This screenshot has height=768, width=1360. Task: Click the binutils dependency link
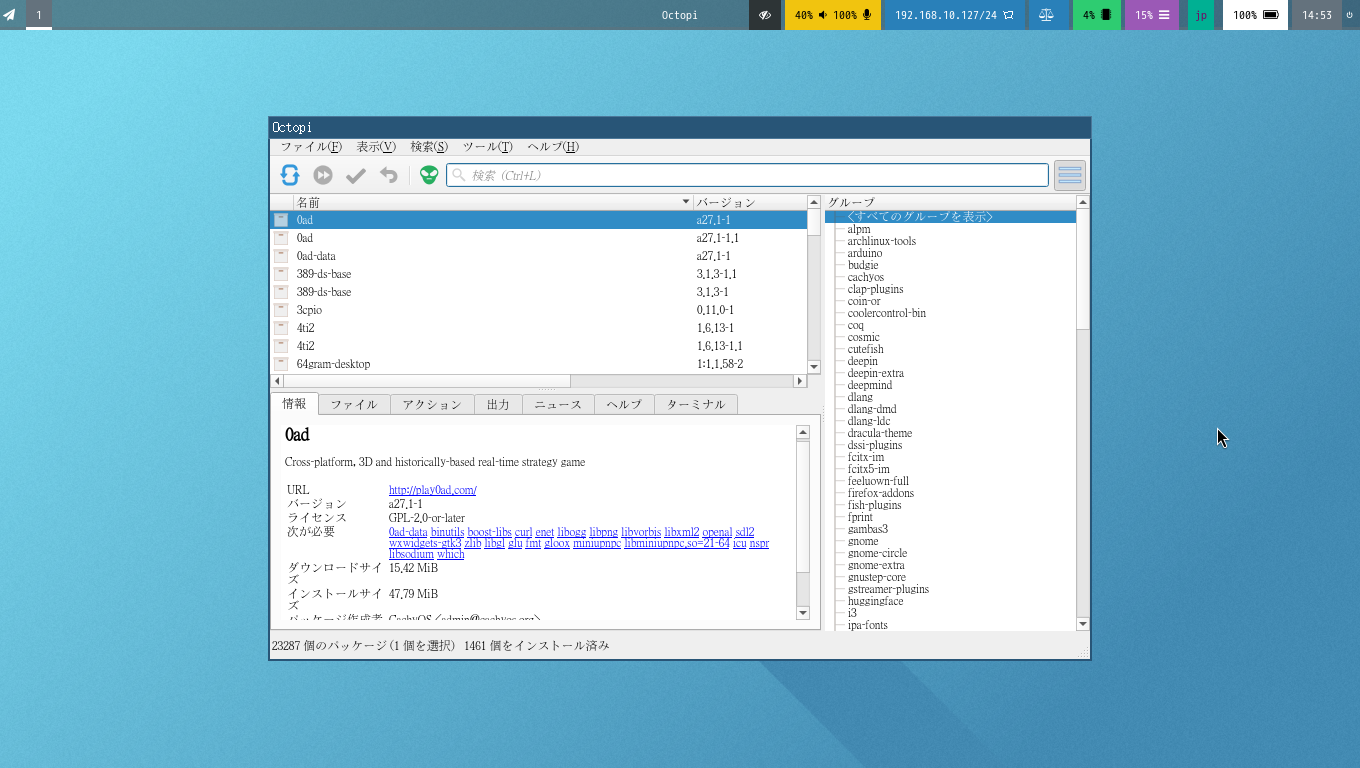[x=447, y=532]
